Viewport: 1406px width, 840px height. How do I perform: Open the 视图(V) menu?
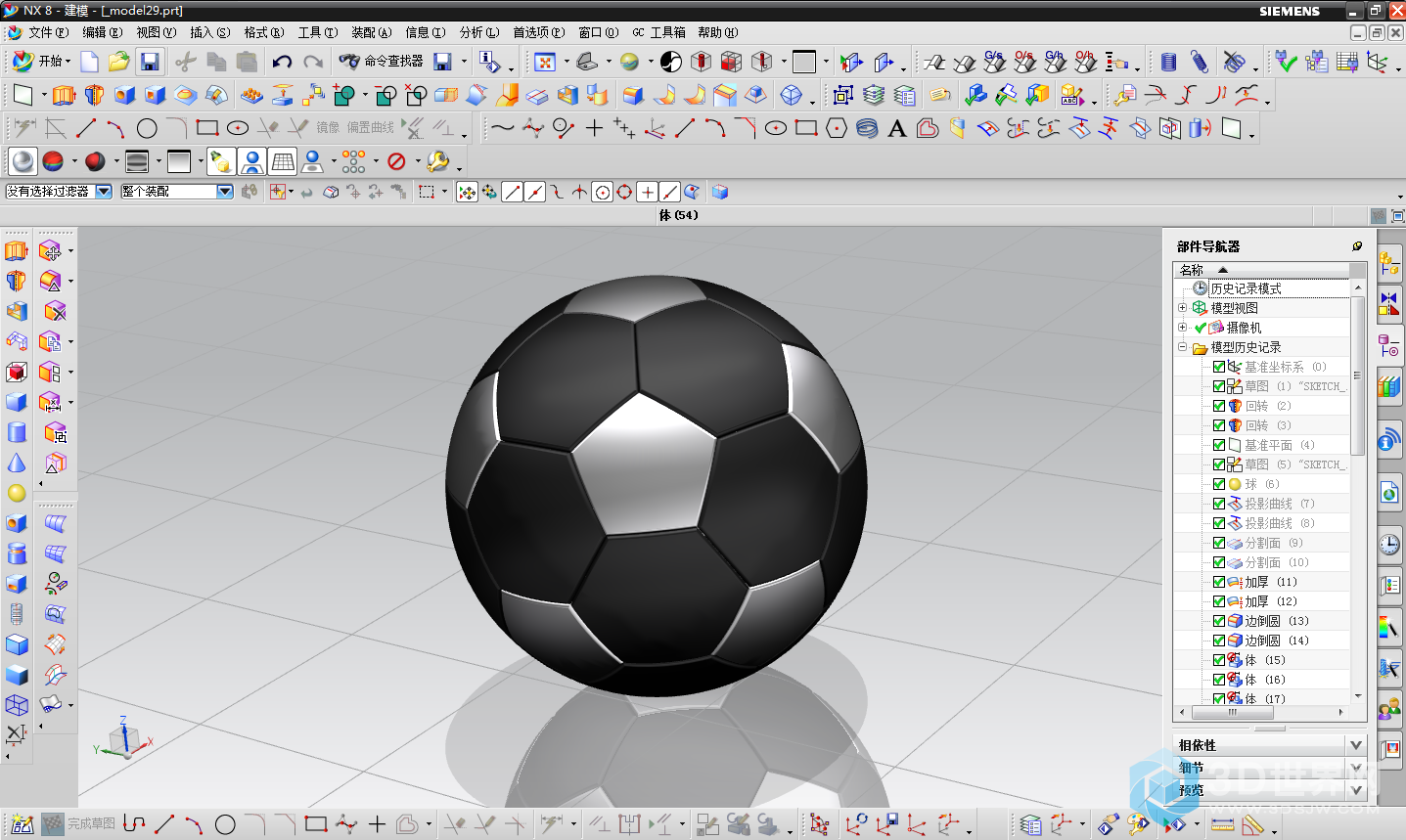[157, 32]
